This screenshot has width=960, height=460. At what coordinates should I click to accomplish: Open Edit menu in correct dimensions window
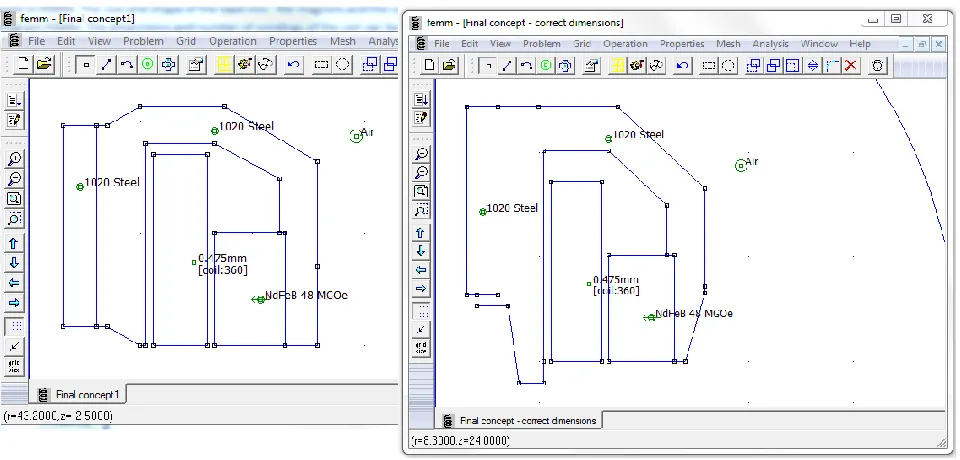pyautogui.click(x=470, y=43)
